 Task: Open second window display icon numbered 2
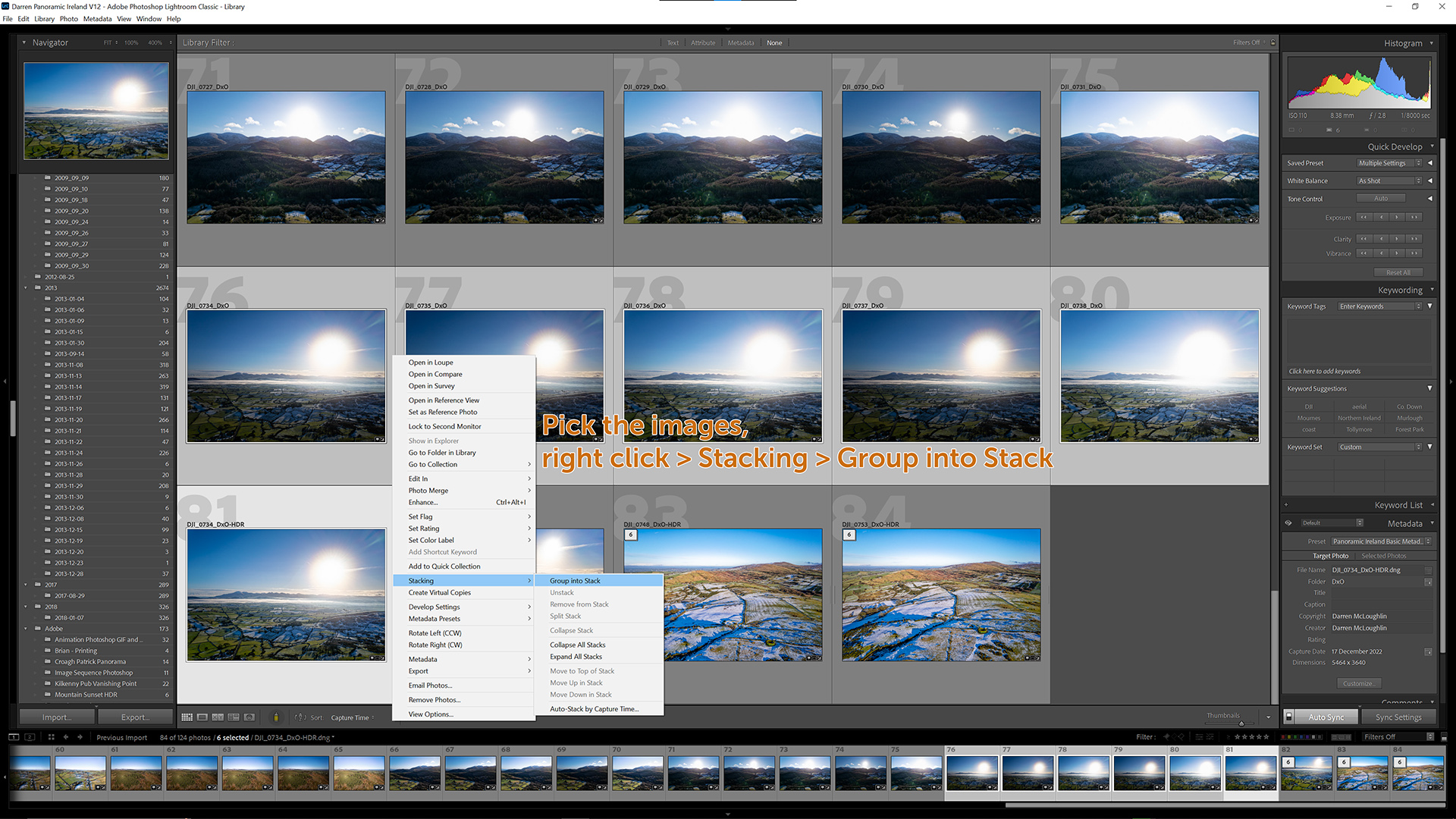pyautogui.click(x=30, y=737)
